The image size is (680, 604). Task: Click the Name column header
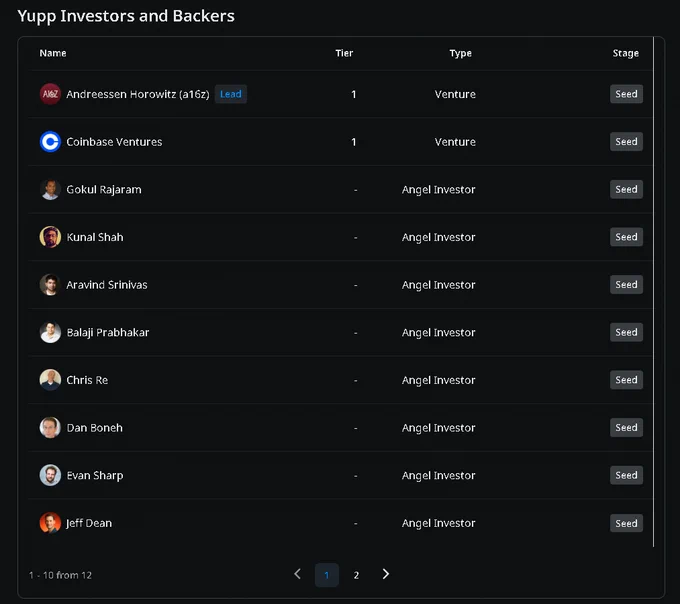point(53,53)
